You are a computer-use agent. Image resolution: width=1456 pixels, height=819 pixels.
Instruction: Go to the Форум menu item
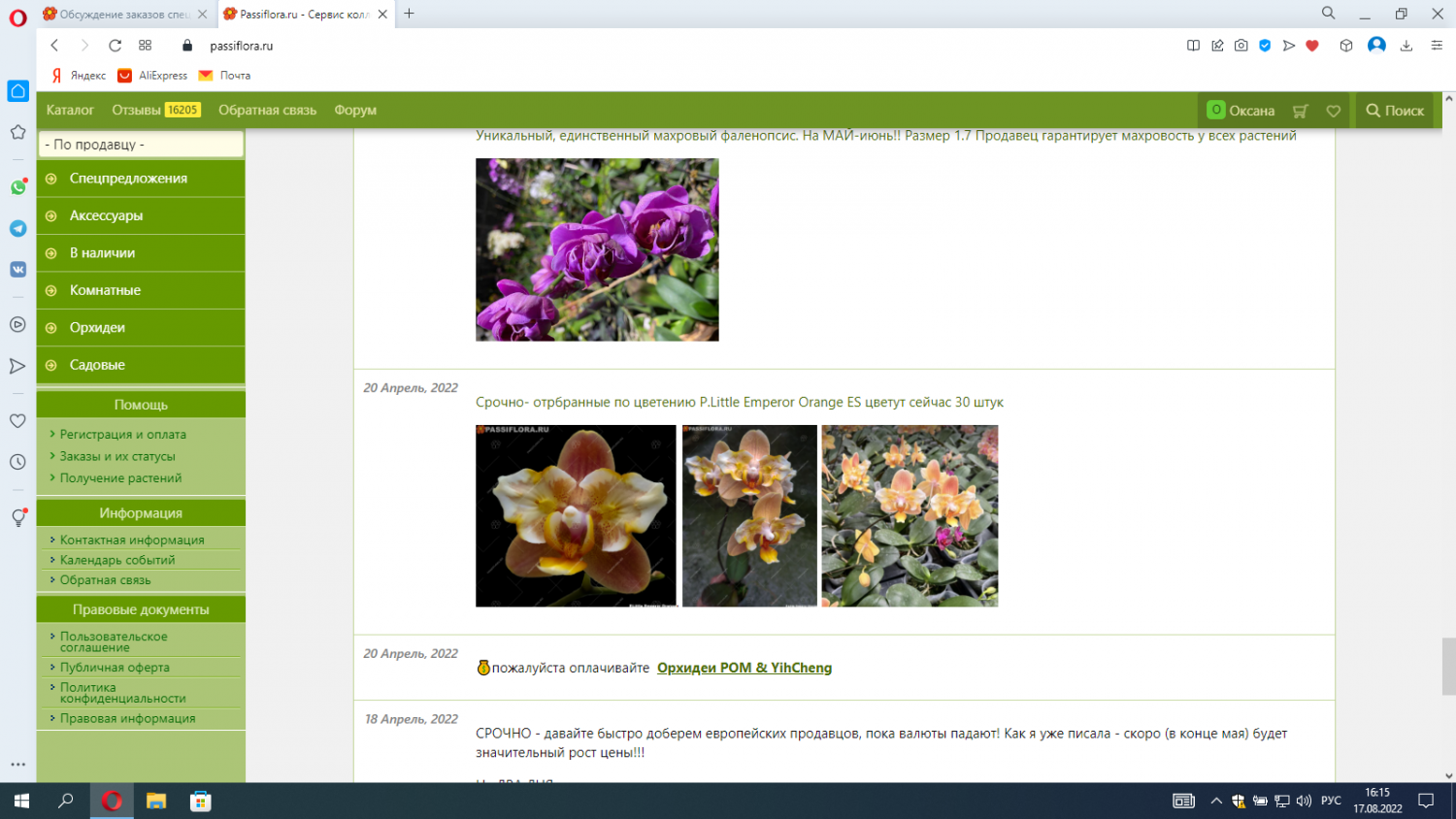(x=355, y=111)
